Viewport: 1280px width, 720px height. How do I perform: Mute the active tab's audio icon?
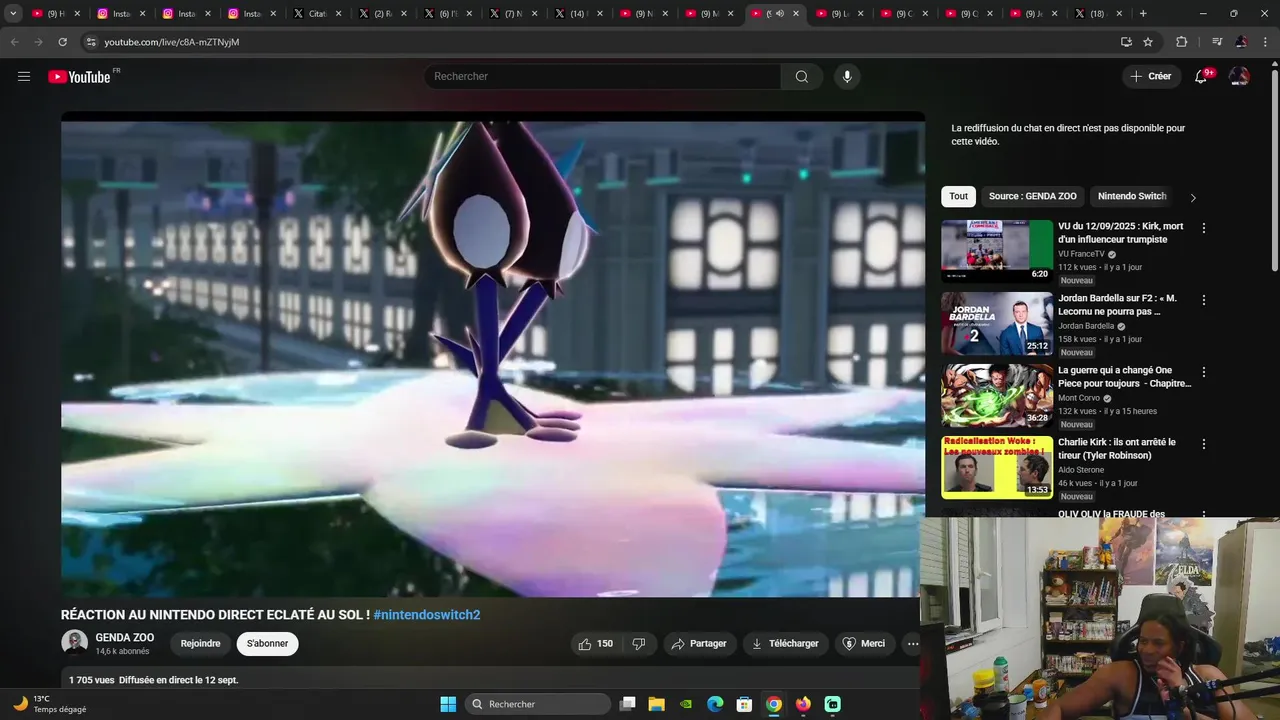click(x=780, y=14)
